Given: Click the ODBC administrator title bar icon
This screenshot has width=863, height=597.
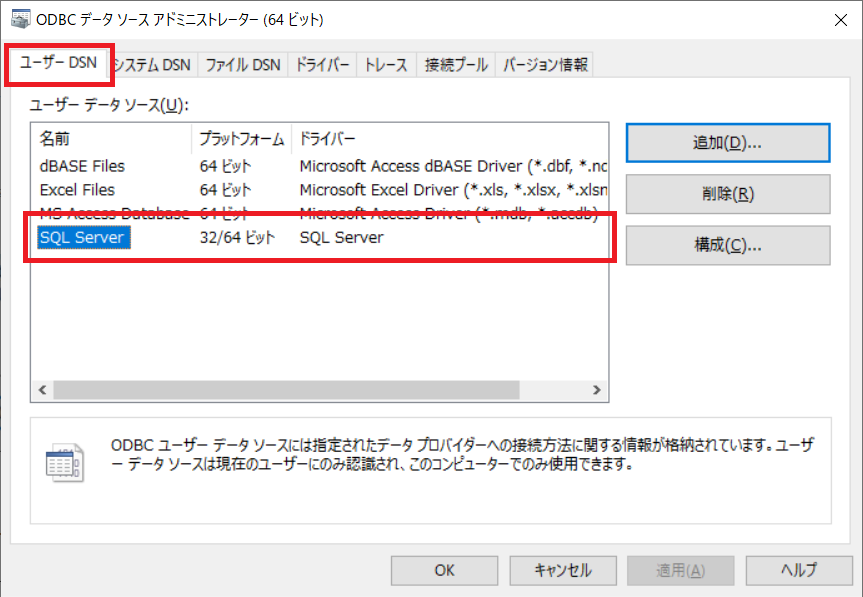Looking at the screenshot, I should coord(21,19).
